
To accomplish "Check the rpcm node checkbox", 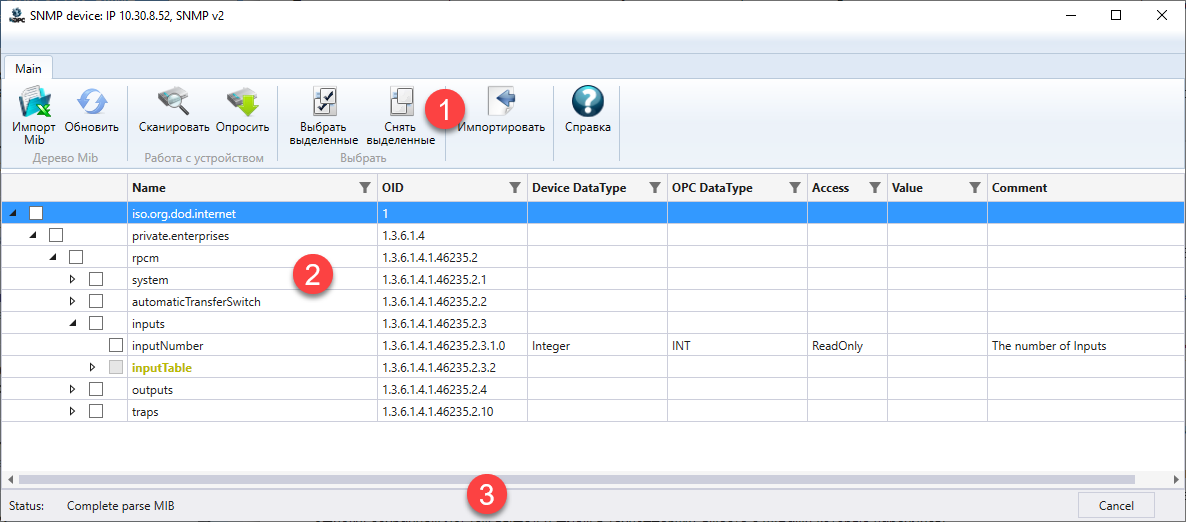I will click(76, 257).
